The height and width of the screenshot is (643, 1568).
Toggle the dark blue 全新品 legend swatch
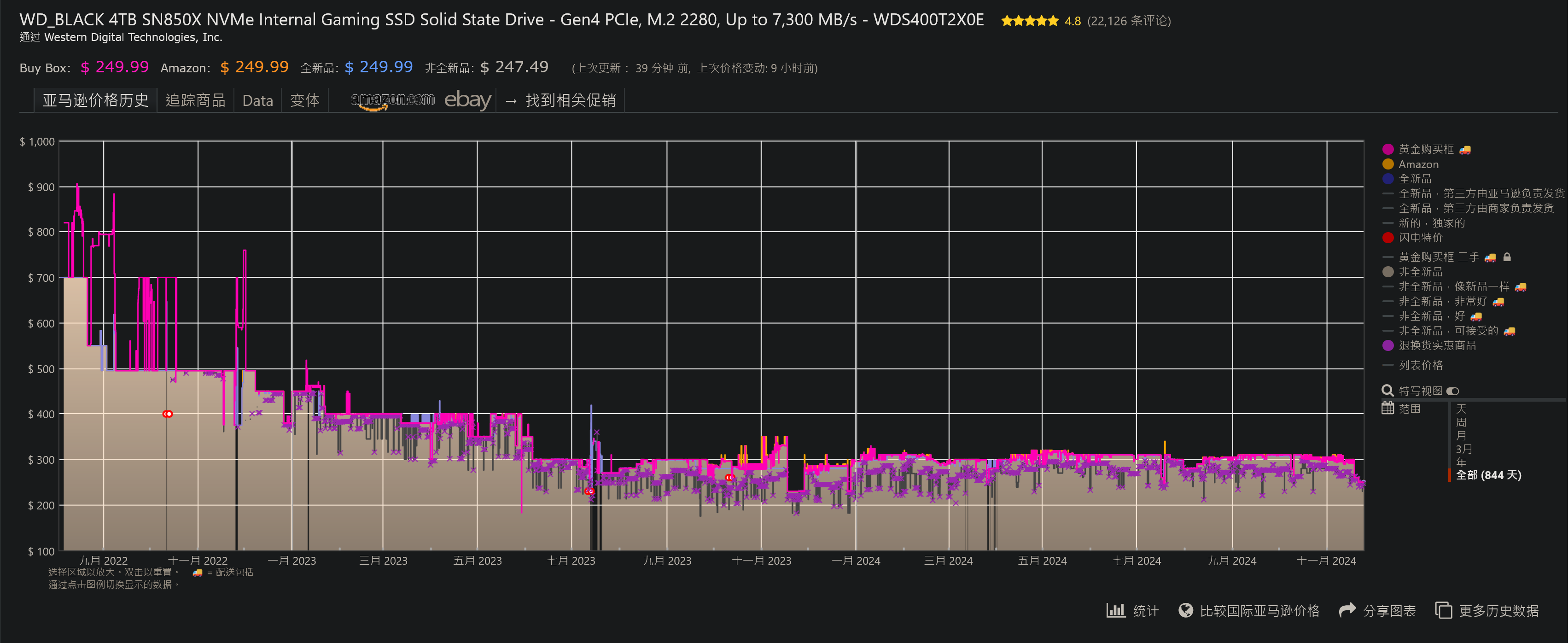[1388, 178]
